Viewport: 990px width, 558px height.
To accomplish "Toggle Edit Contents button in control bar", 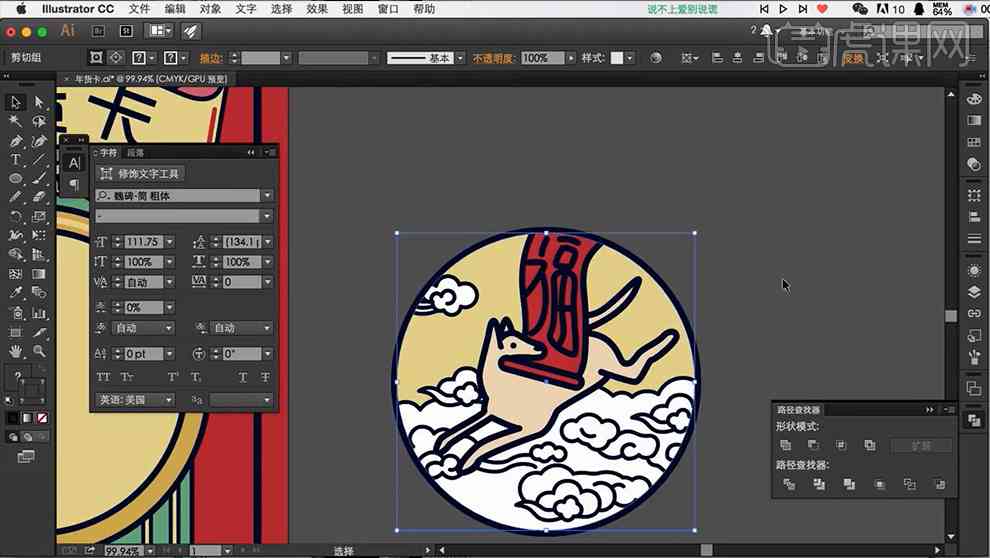I will coord(116,57).
